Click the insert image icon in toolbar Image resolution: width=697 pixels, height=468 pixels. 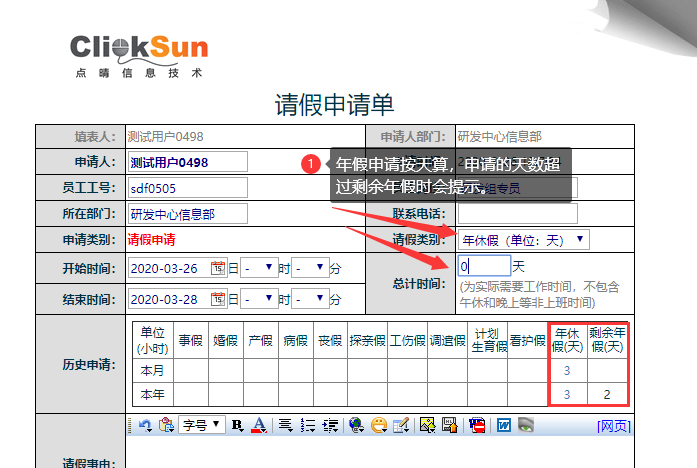pos(426,425)
